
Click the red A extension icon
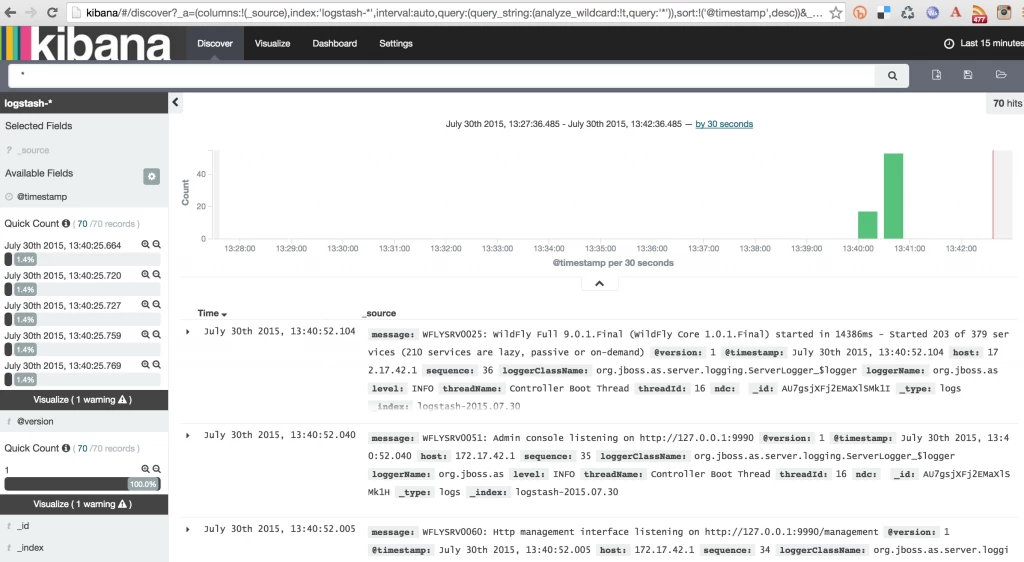tap(955, 12)
